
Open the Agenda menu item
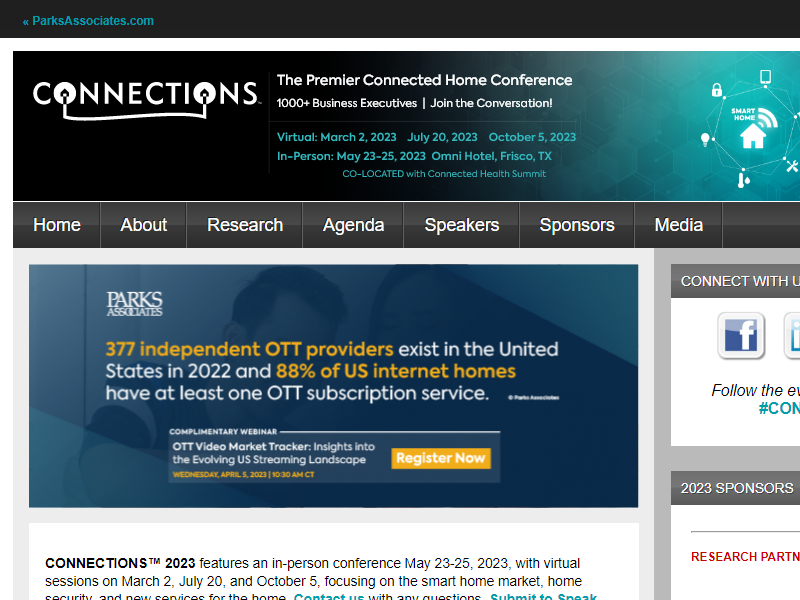coord(353,225)
